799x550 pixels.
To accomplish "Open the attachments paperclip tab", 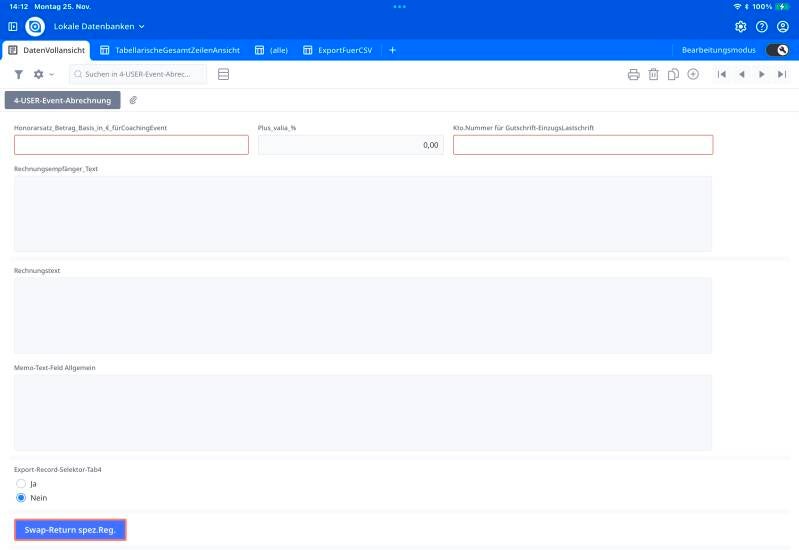I will click(x=133, y=100).
